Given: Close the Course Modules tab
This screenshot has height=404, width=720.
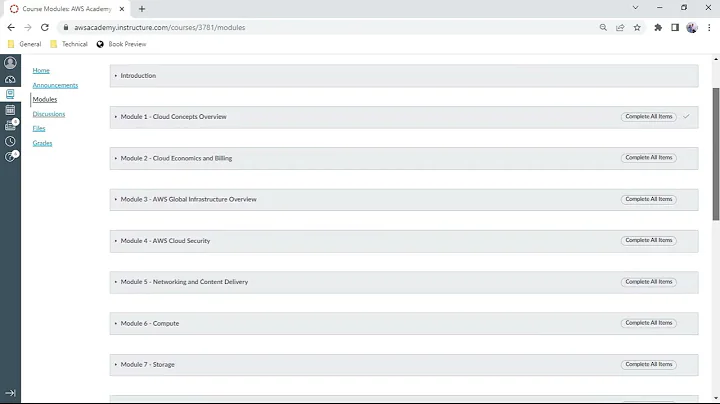Looking at the screenshot, I should point(122,9).
